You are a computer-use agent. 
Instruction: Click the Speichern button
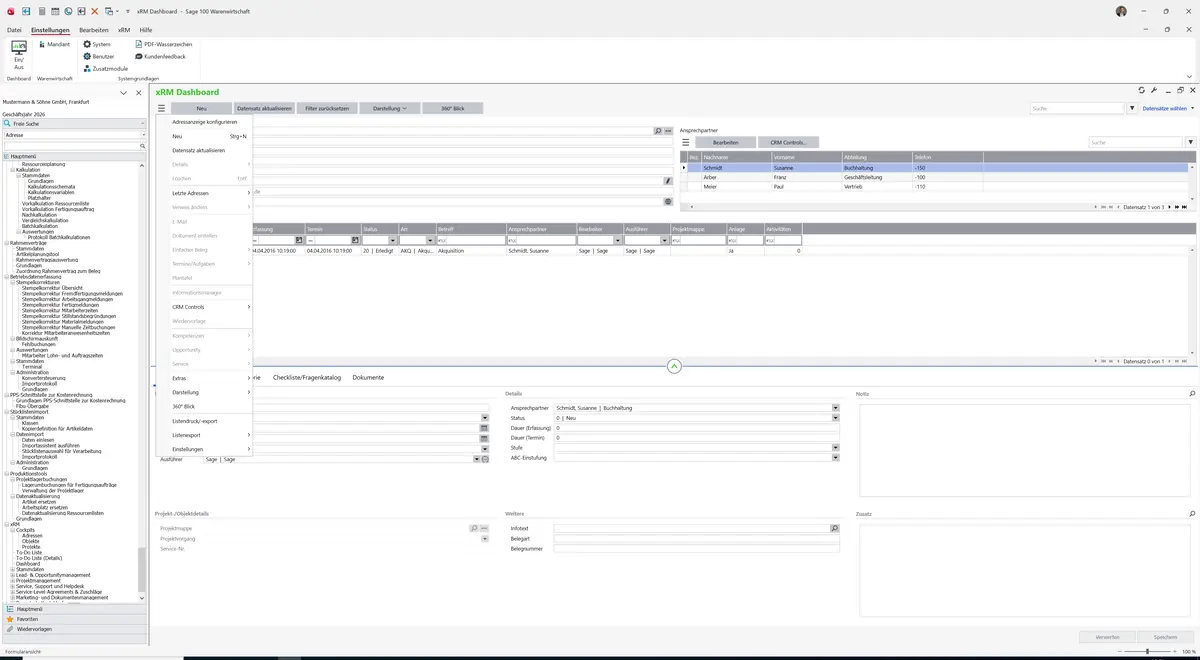point(1165,637)
